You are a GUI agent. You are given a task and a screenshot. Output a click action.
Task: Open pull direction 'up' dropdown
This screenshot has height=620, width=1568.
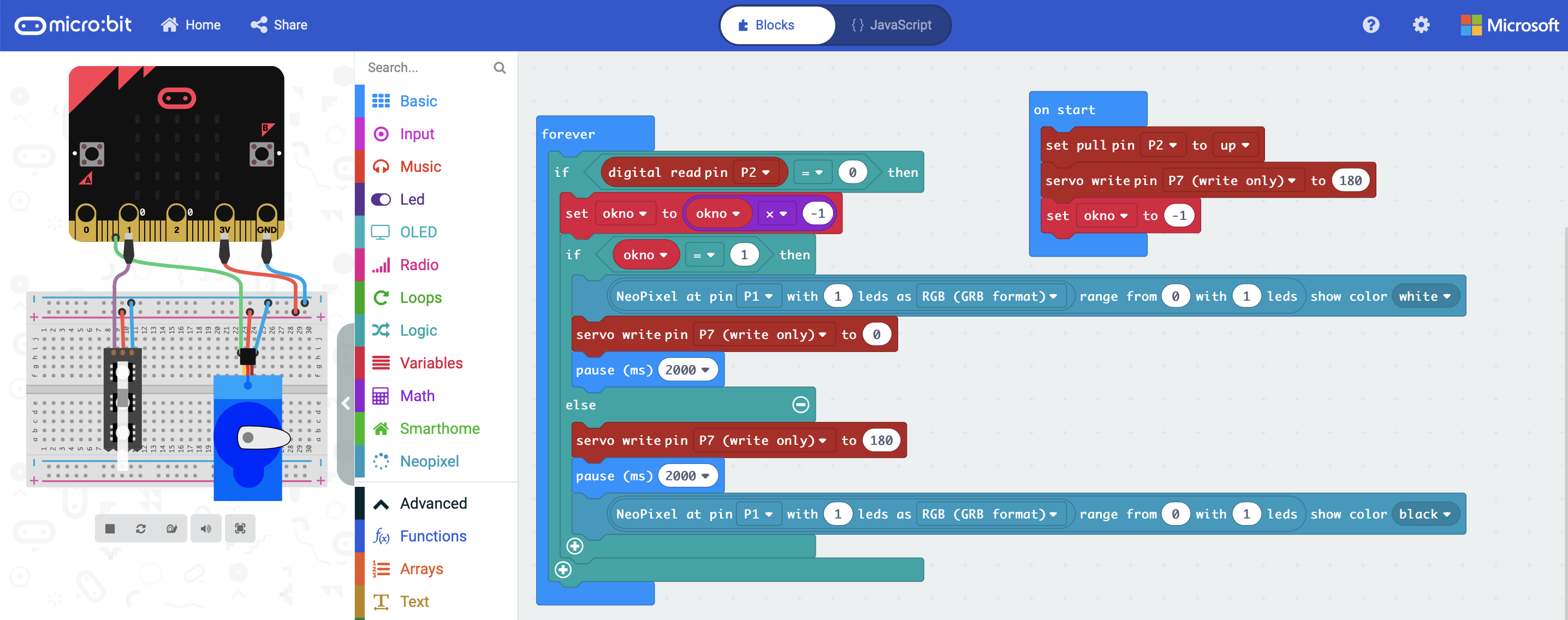click(x=1235, y=145)
